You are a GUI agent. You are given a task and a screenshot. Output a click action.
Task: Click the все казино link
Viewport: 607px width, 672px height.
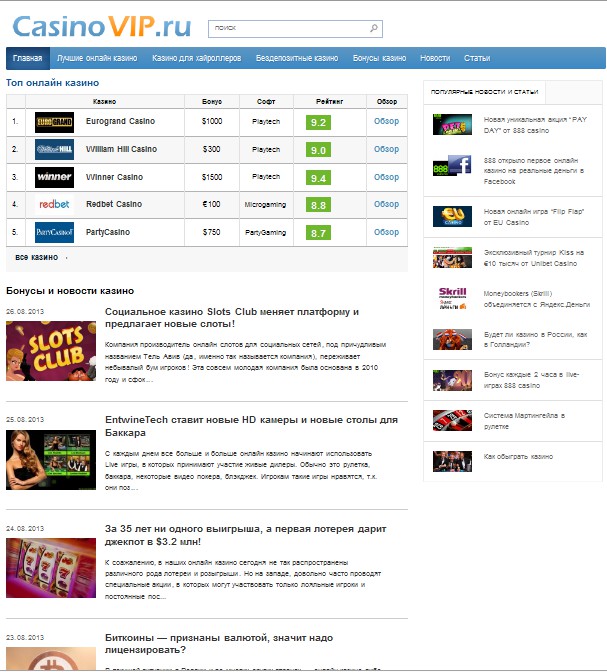pos(37,257)
